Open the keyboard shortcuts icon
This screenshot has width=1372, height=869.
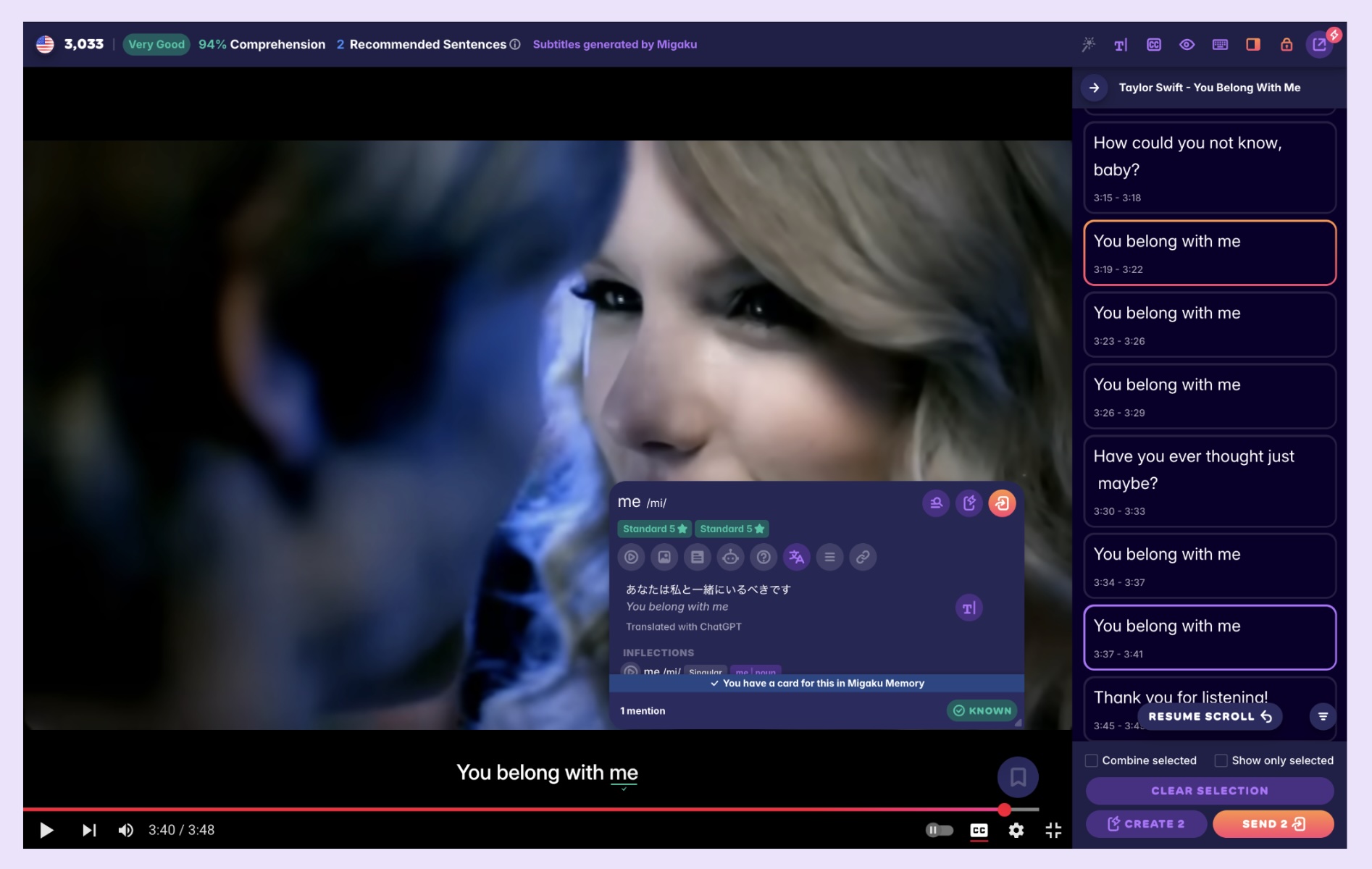pos(1220,45)
